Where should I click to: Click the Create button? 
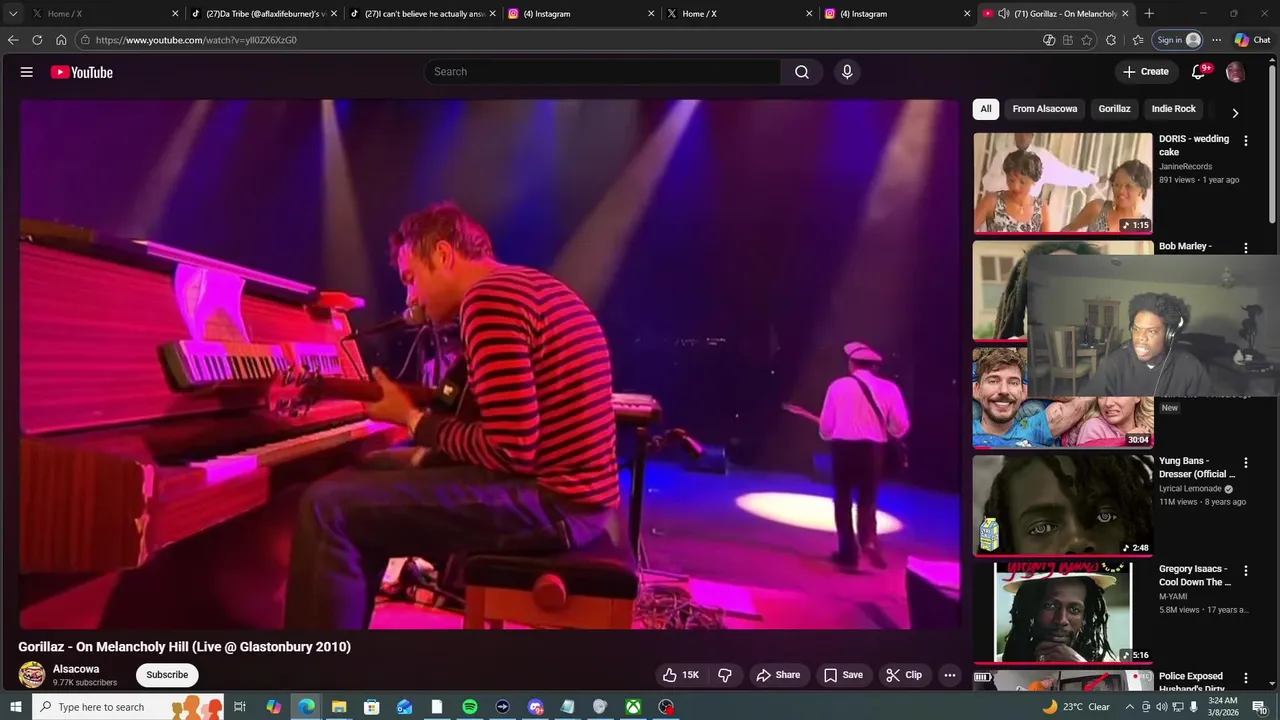[x=1146, y=72]
